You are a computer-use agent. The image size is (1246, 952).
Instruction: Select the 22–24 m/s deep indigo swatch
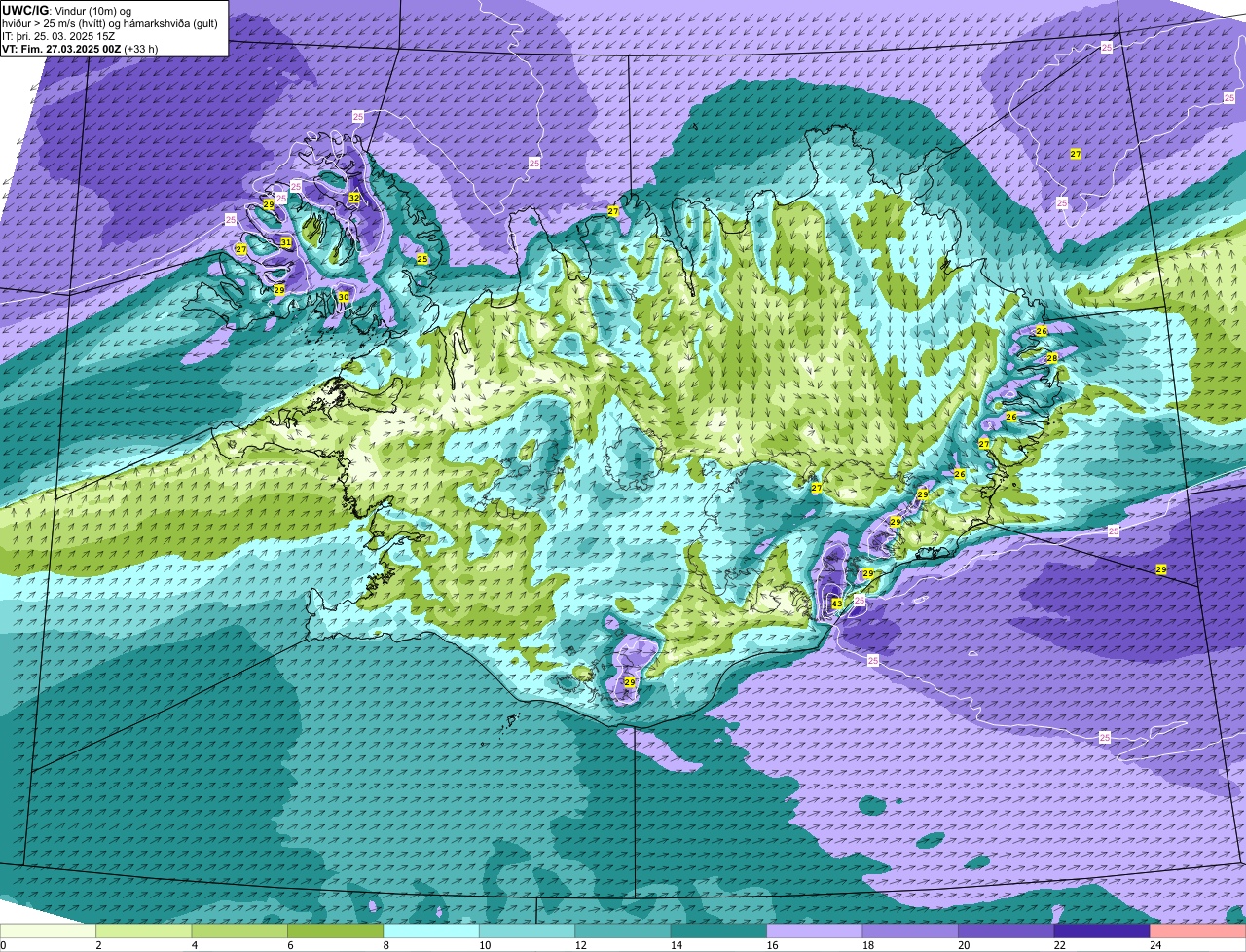coord(1104,931)
